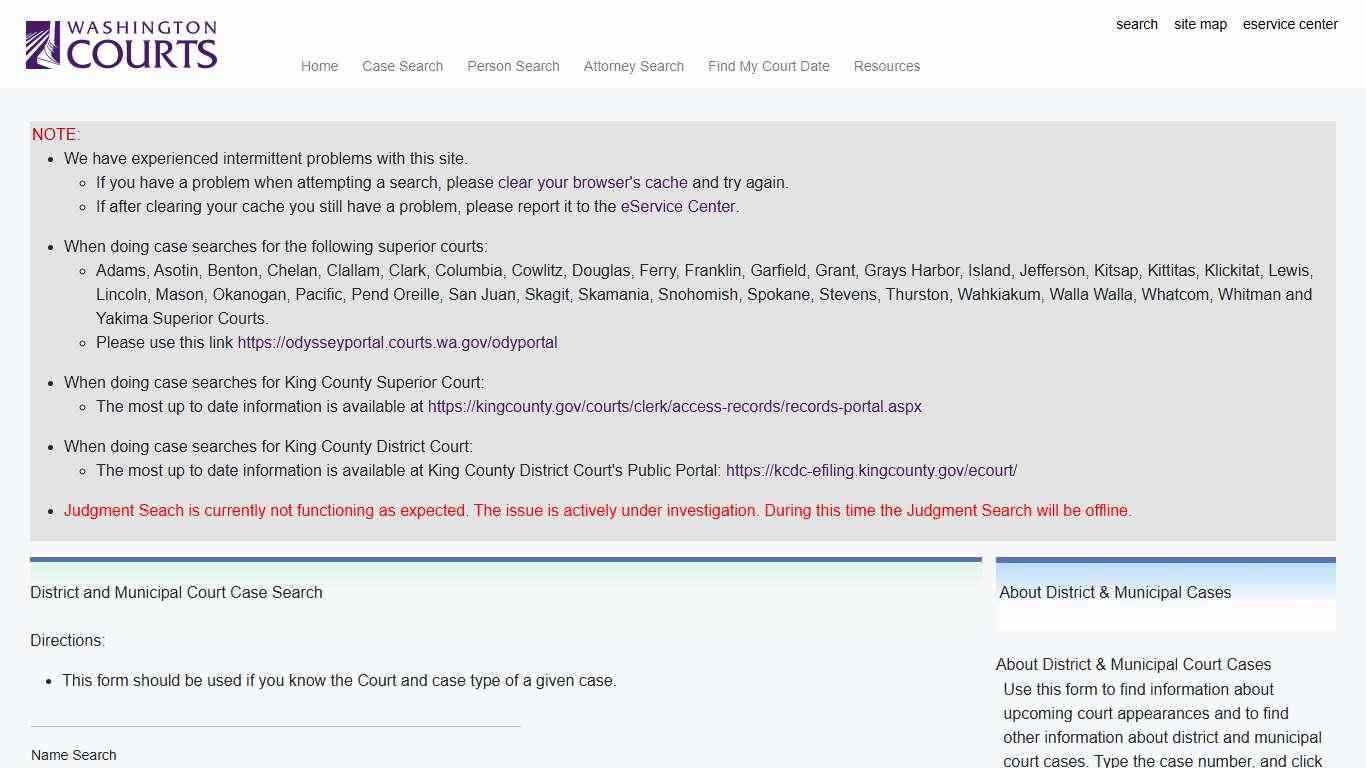The height and width of the screenshot is (768, 1366).
Task: Expand the Name Search section
Action: [x=74, y=755]
